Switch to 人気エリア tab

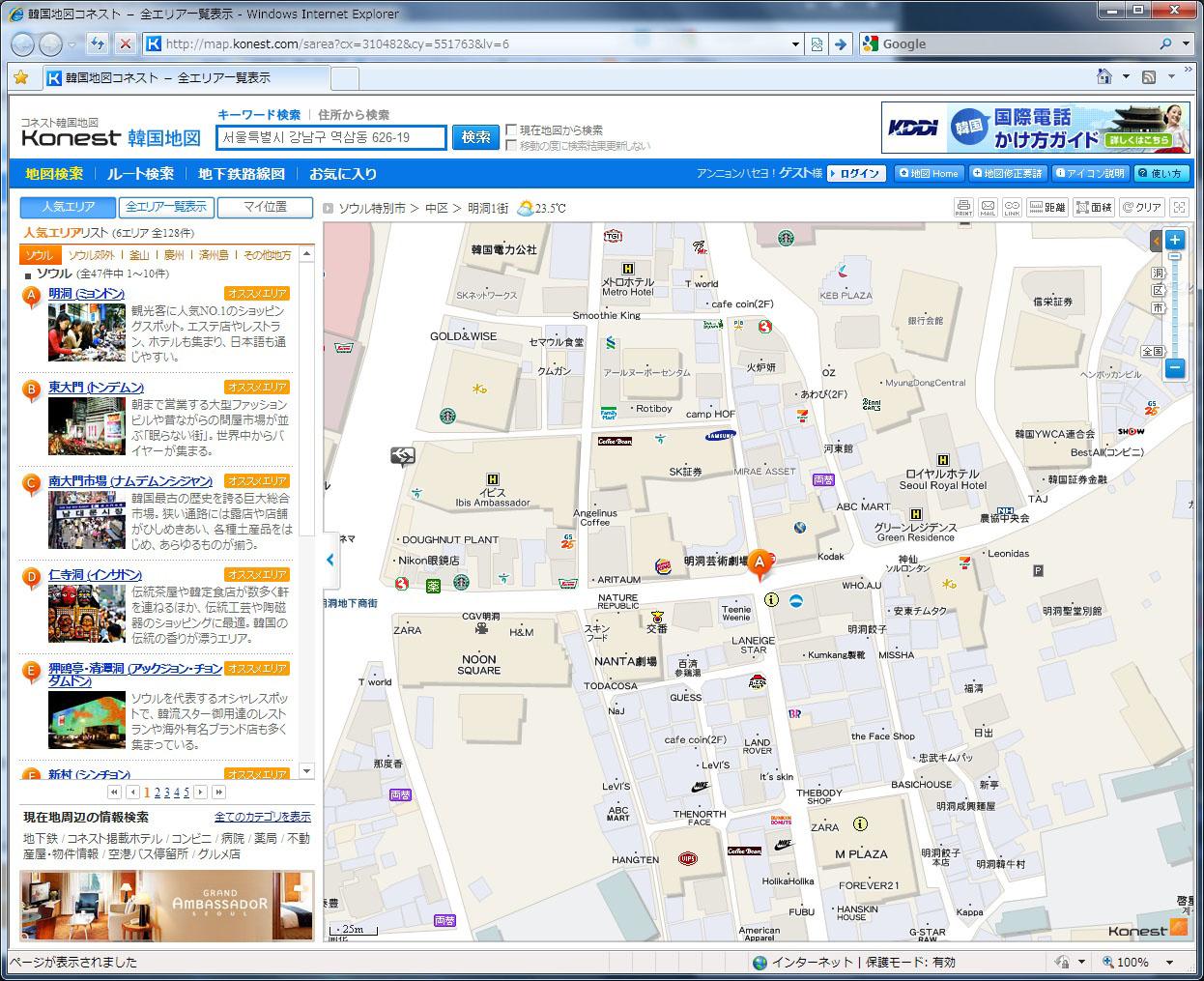point(68,207)
